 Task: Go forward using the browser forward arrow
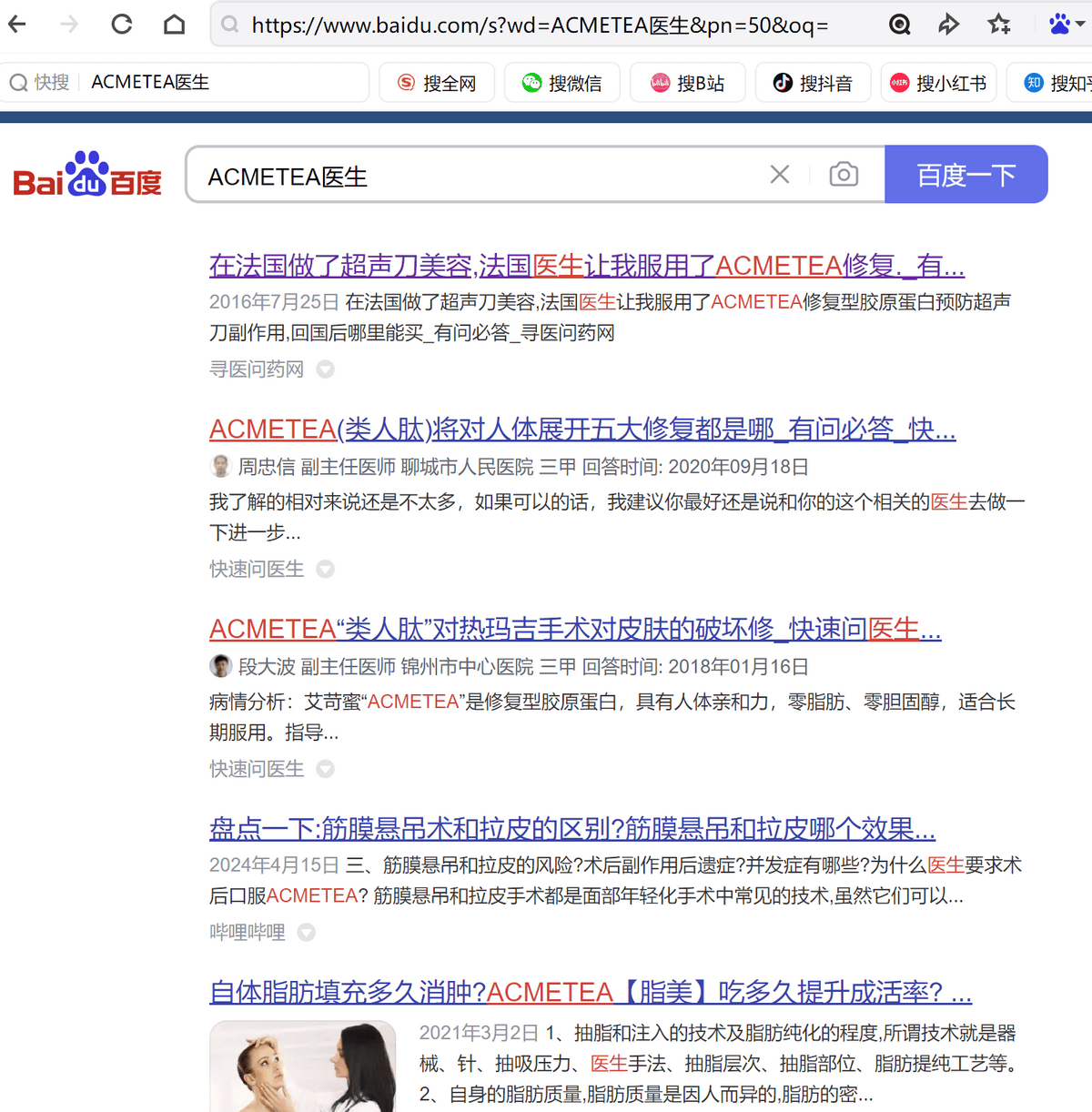[x=69, y=24]
